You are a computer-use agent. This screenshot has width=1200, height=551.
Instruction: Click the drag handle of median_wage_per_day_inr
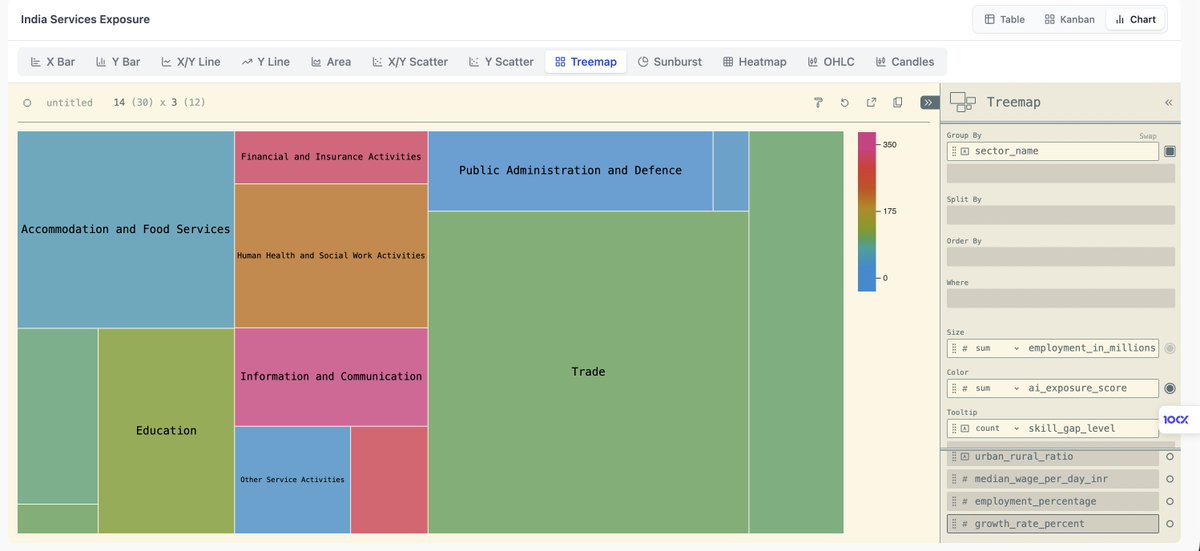click(954, 478)
